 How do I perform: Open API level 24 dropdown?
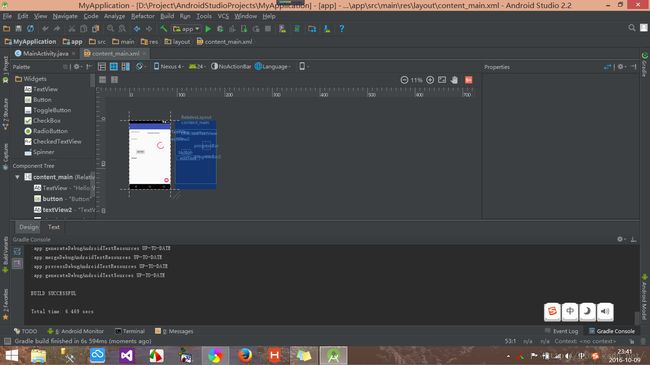point(197,66)
